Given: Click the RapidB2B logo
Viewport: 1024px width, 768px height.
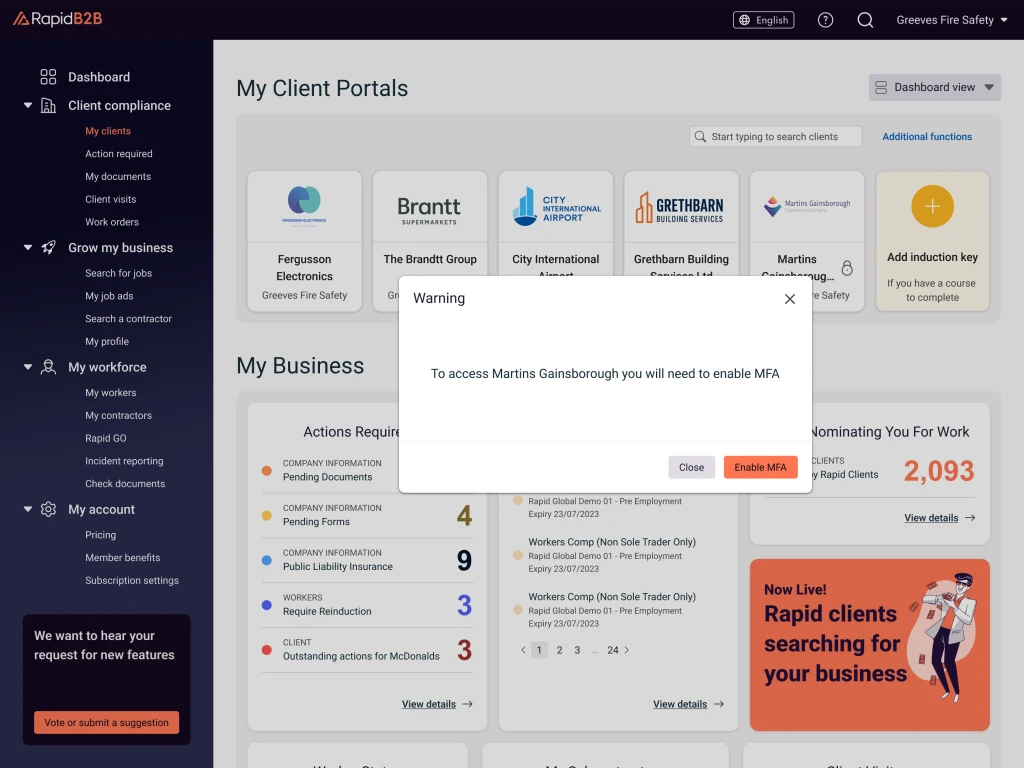Looking at the screenshot, I should pyautogui.click(x=57, y=19).
